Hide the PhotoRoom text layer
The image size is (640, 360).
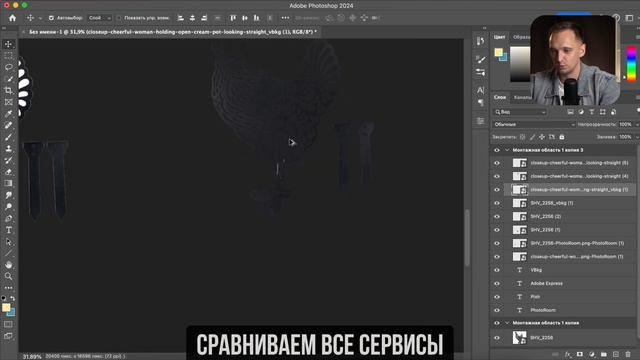497,310
